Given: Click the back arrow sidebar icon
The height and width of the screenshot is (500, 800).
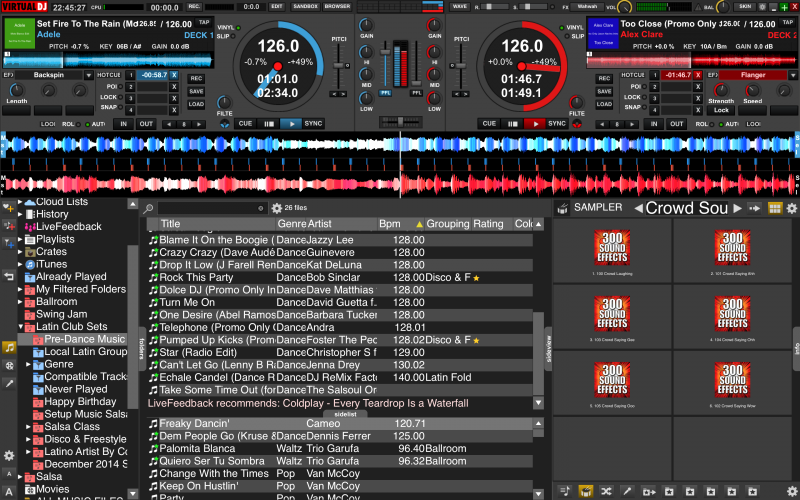Looking at the screenshot, I should tap(9, 277).
